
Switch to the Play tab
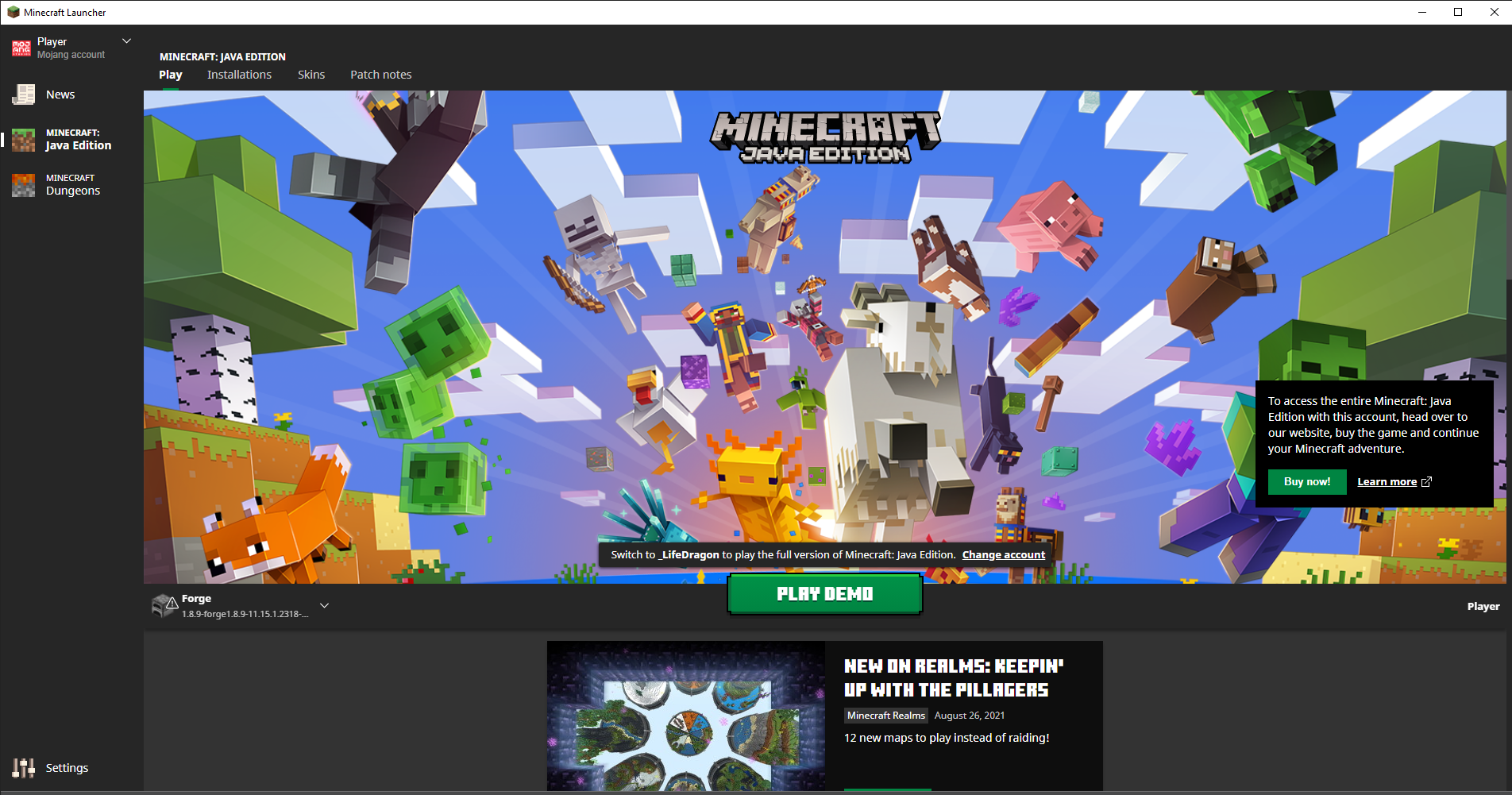[x=171, y=75]
